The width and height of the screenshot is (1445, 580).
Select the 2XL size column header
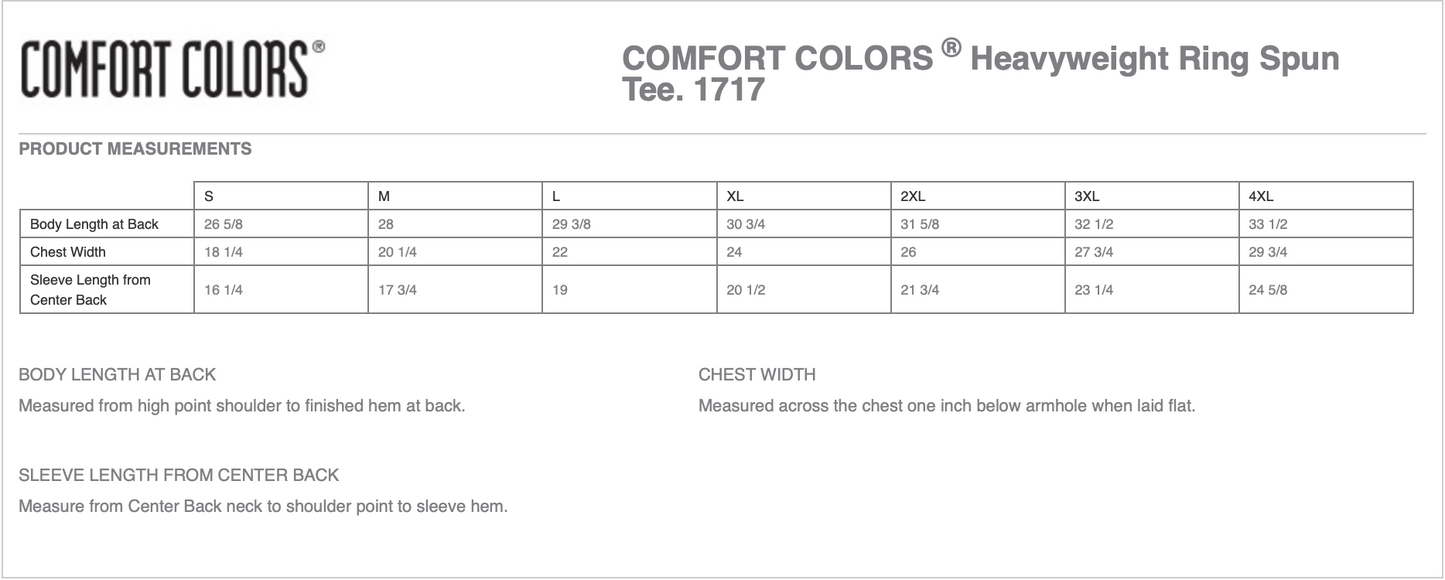click(x=913, y=197)
